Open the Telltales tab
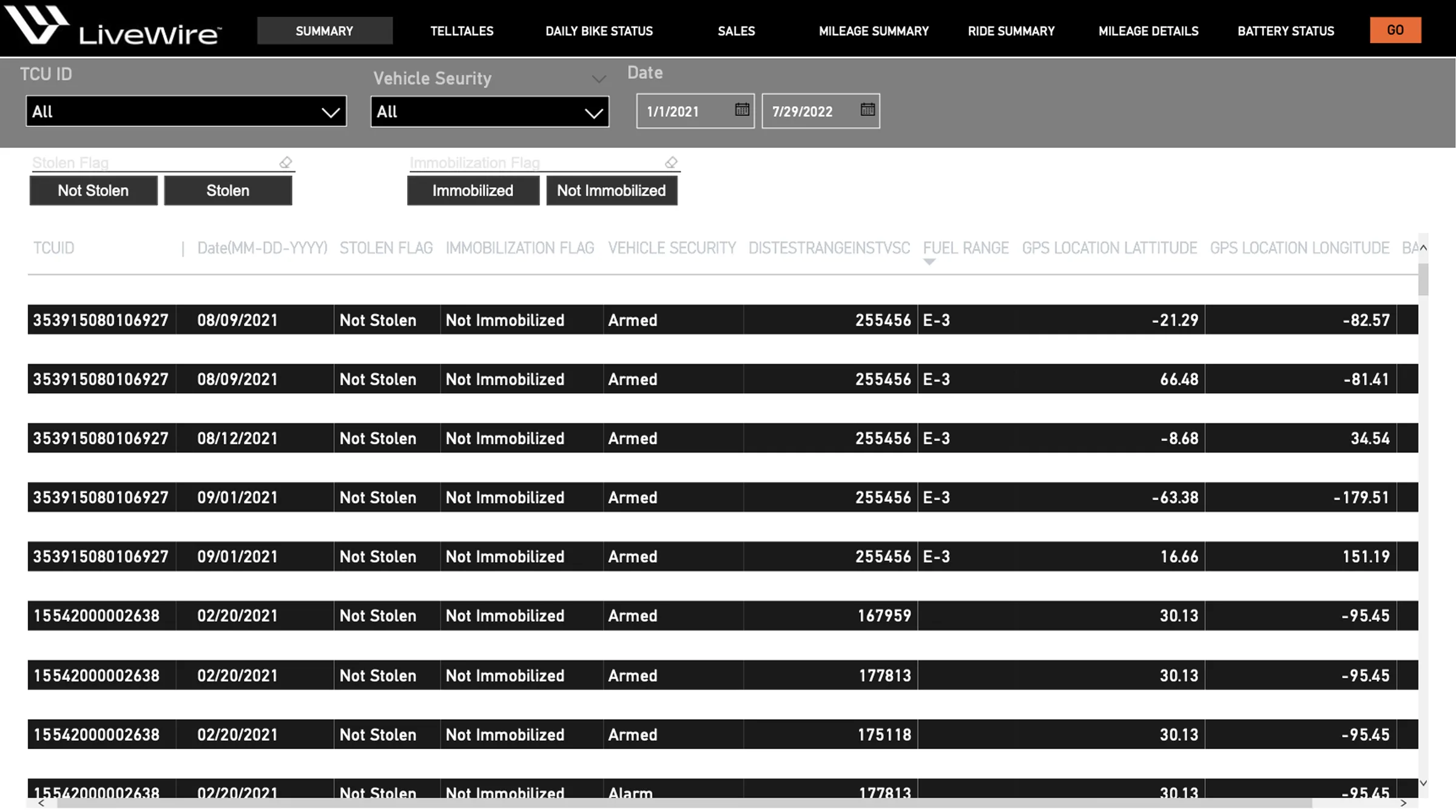The height and width of the screenshot is (812, 1456). [x=462, y=31]
